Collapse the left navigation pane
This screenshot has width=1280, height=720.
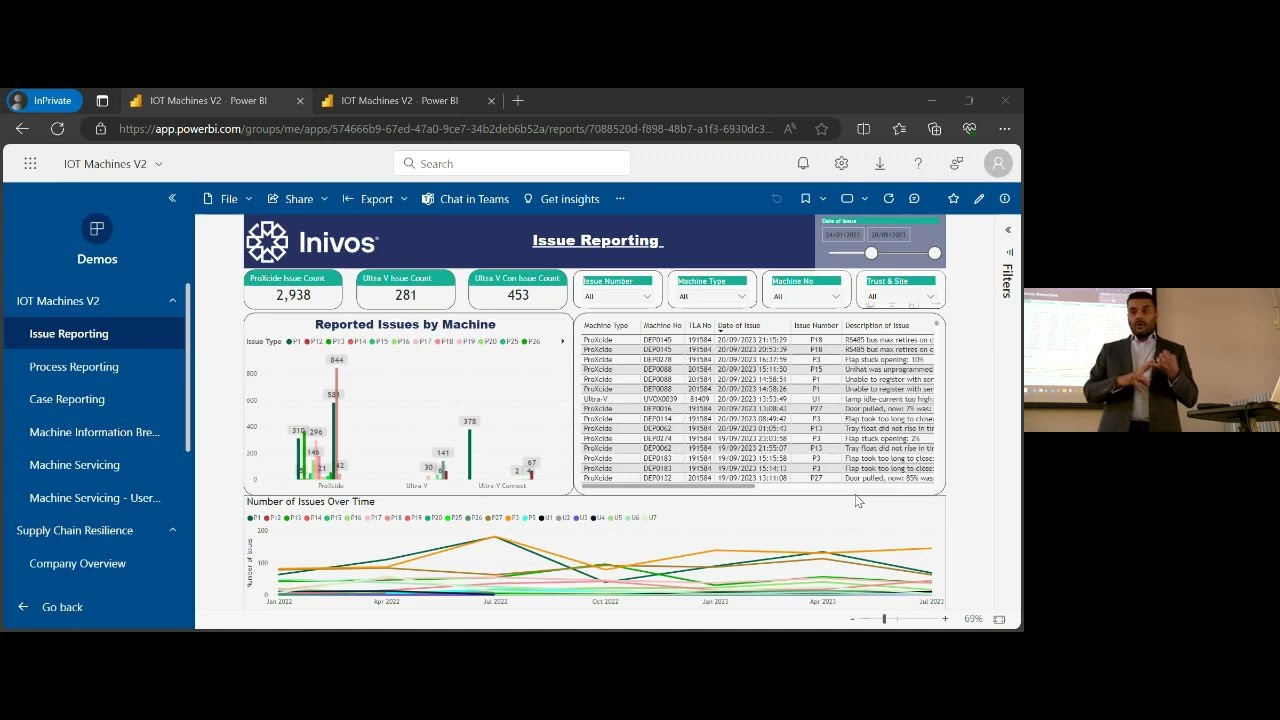(x=172, y=199)
